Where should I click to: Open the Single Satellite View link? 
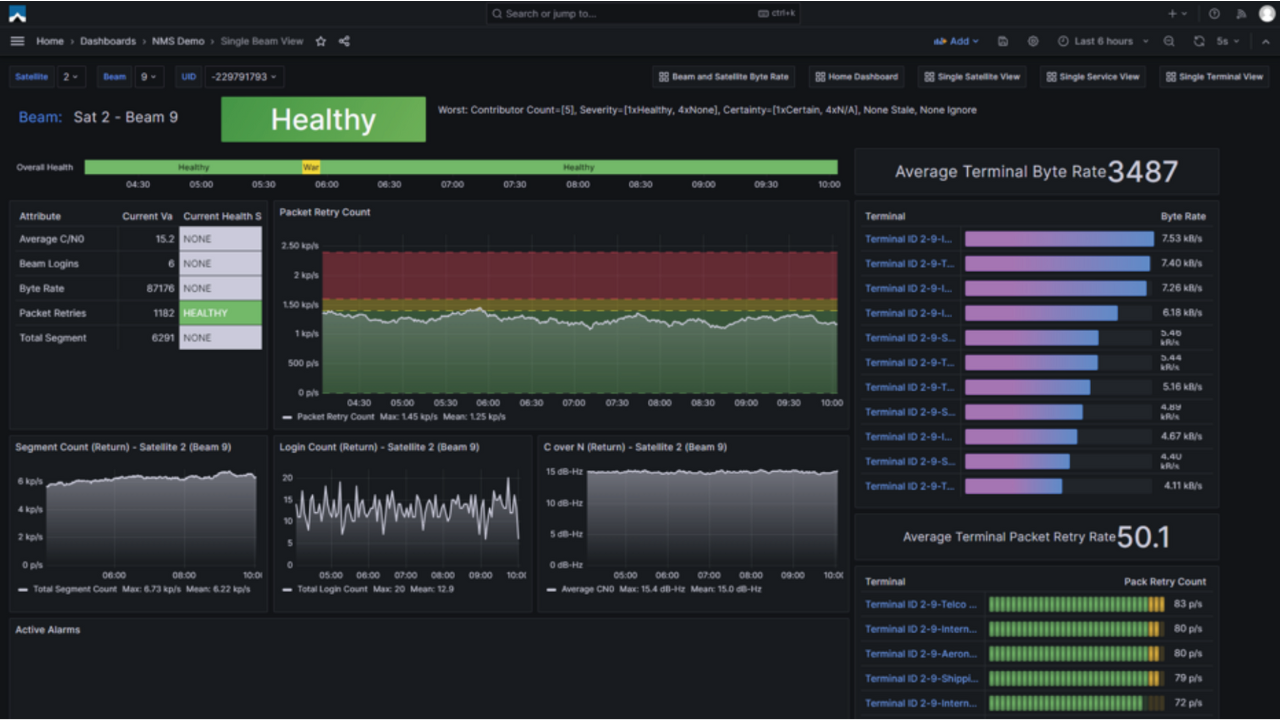(972, 77)
